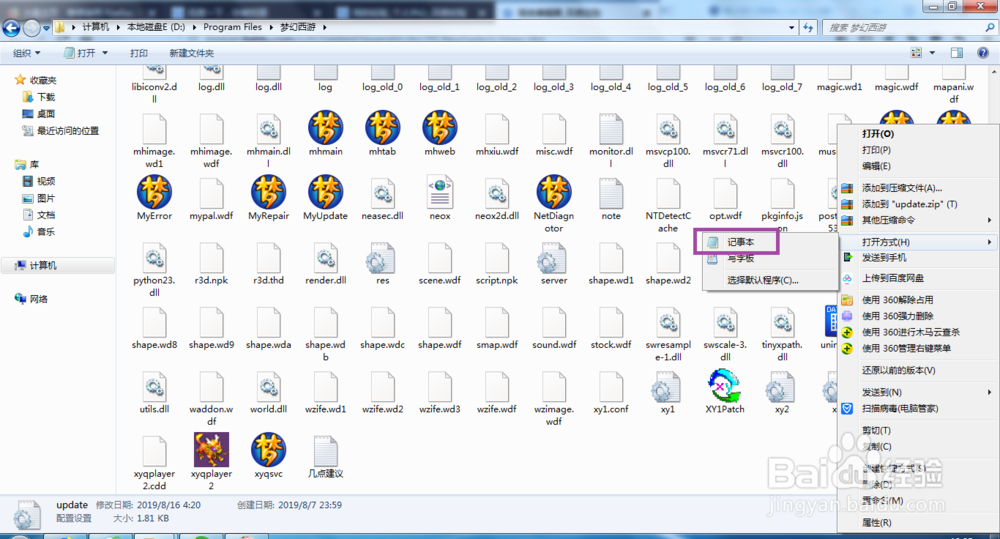Viewport: 1000px width, 539px height.
Task: Select the neasec.dll file icon
Action: [x=382, y=193]
